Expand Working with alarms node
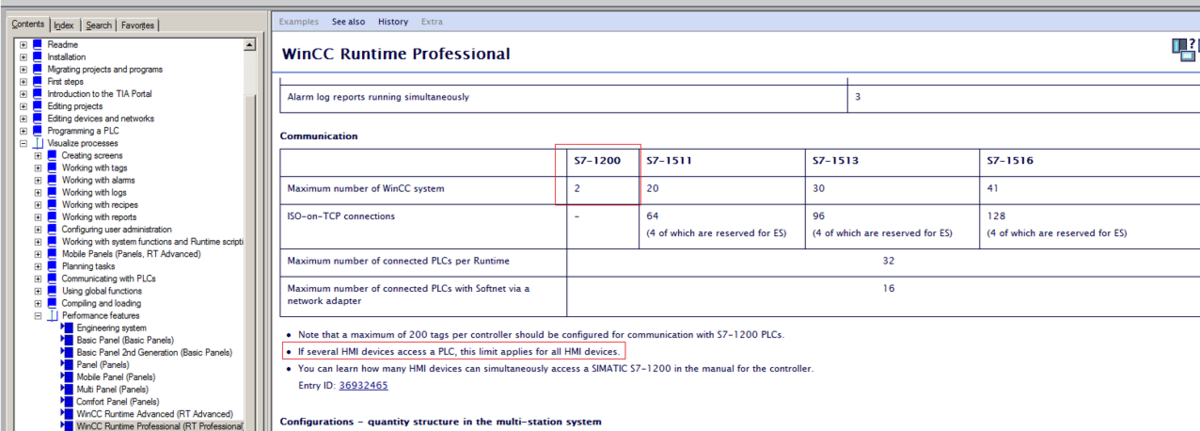The height and width of the screenshot is (431, 1200). [38, 180]
